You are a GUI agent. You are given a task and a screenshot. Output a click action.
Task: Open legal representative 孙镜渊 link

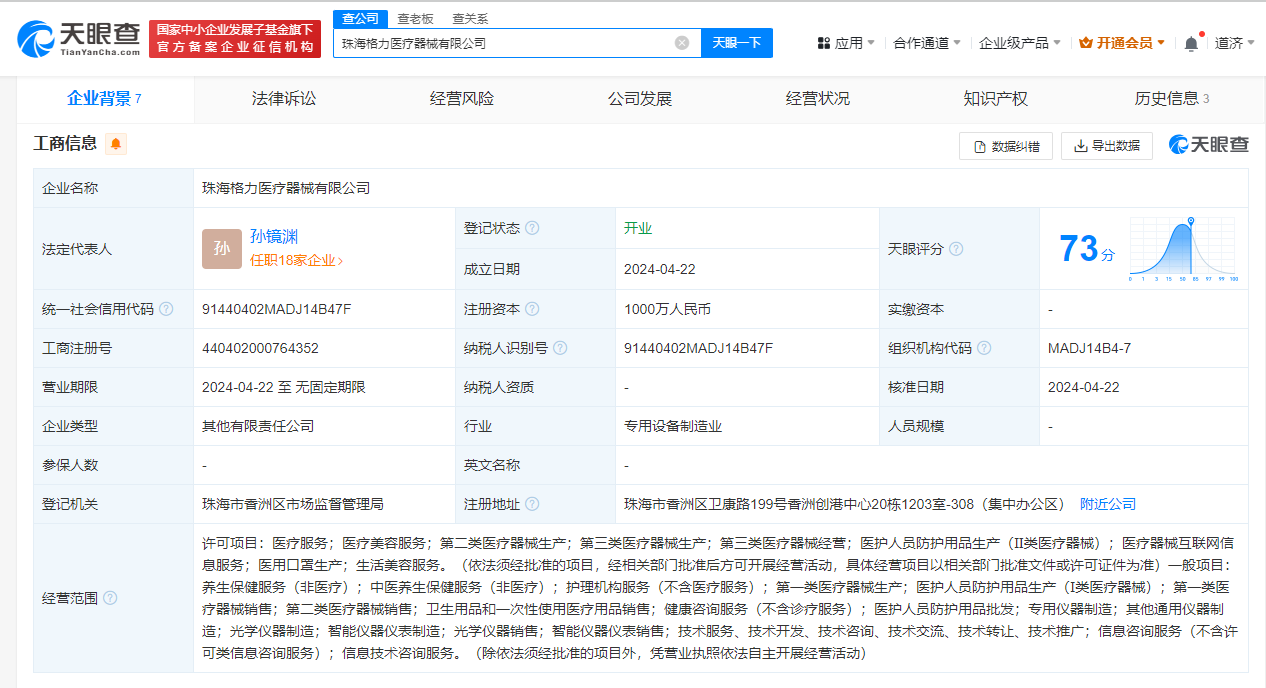[274, 237]
